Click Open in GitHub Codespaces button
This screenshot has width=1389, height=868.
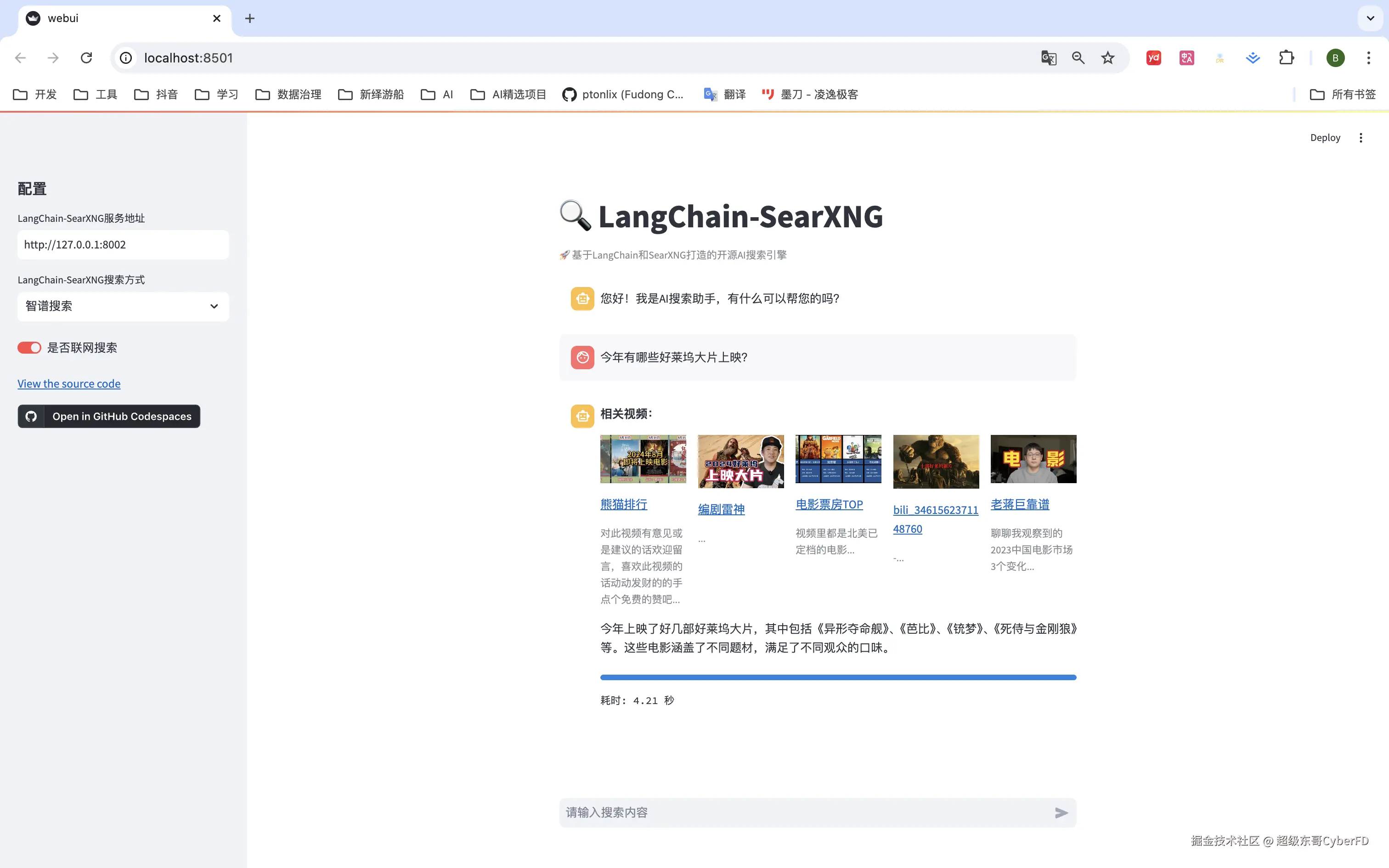(x=109, y=416)
